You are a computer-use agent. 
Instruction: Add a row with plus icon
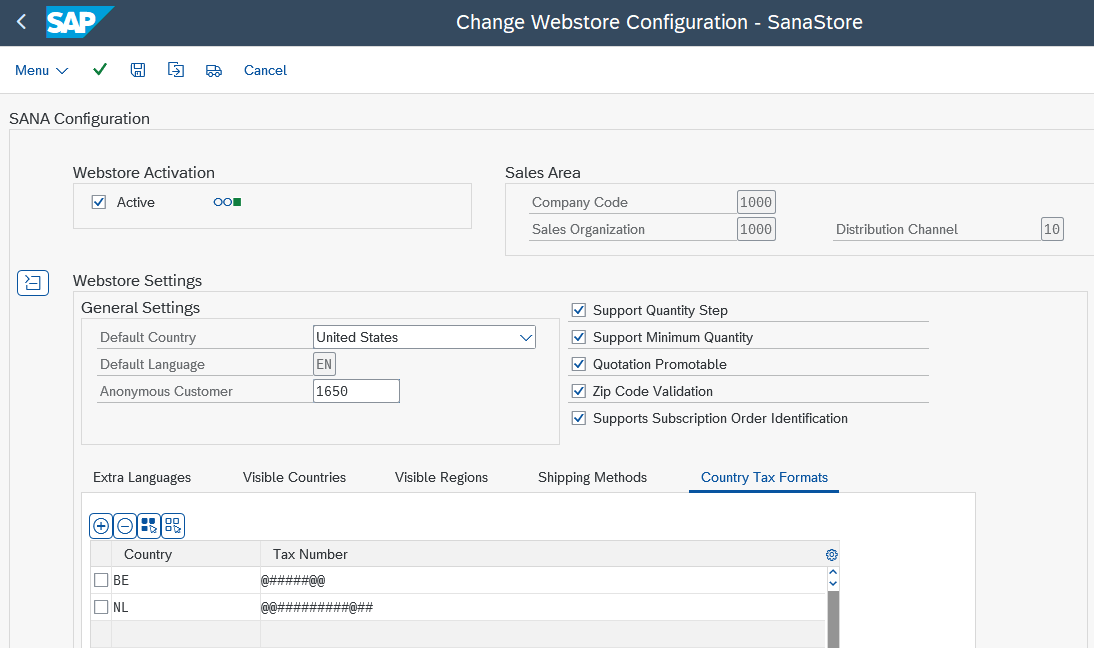(x=101, y=525)
